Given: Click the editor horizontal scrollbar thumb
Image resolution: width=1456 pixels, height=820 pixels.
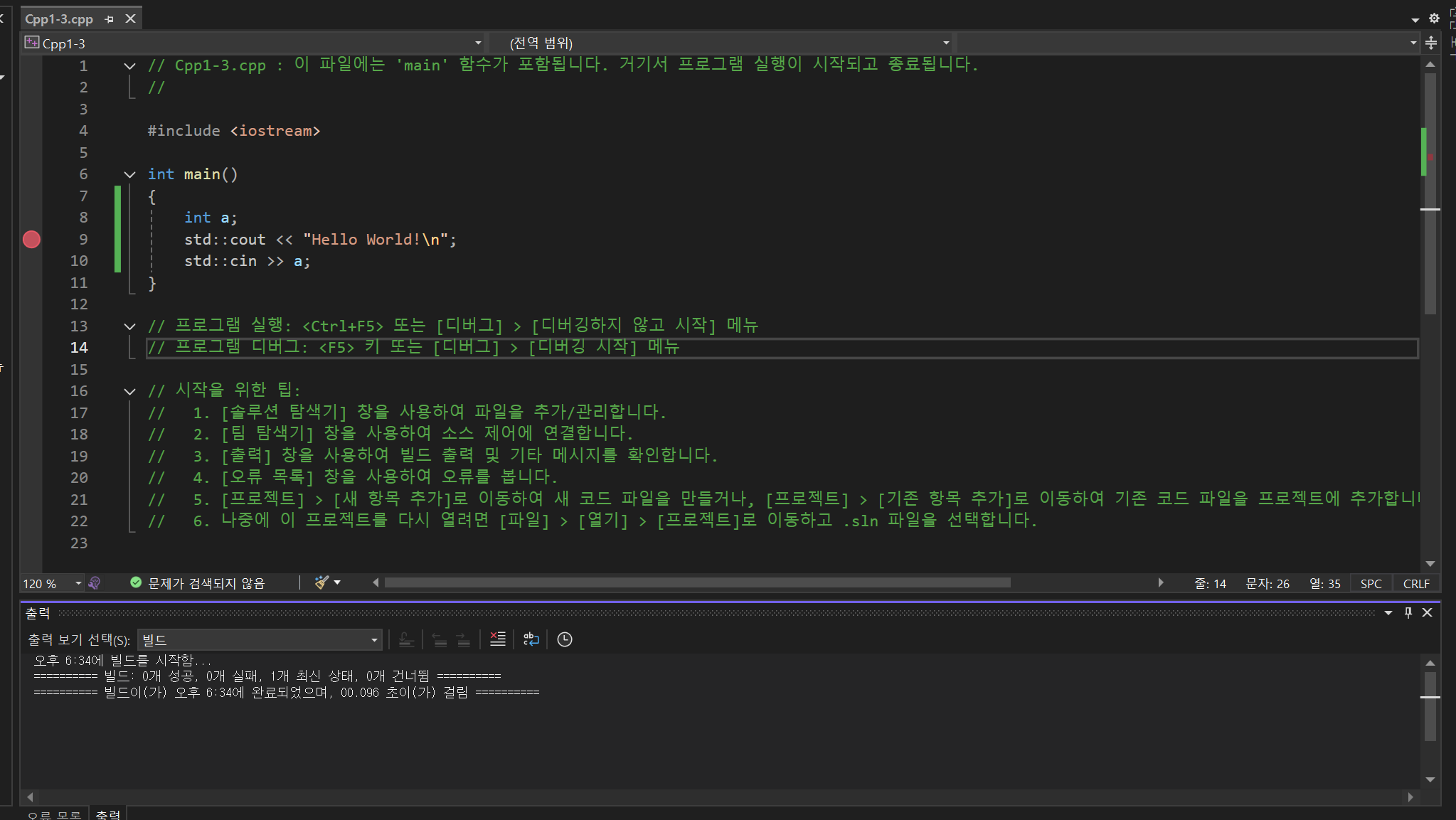Looking at the screenshot, I should (697, 583).
